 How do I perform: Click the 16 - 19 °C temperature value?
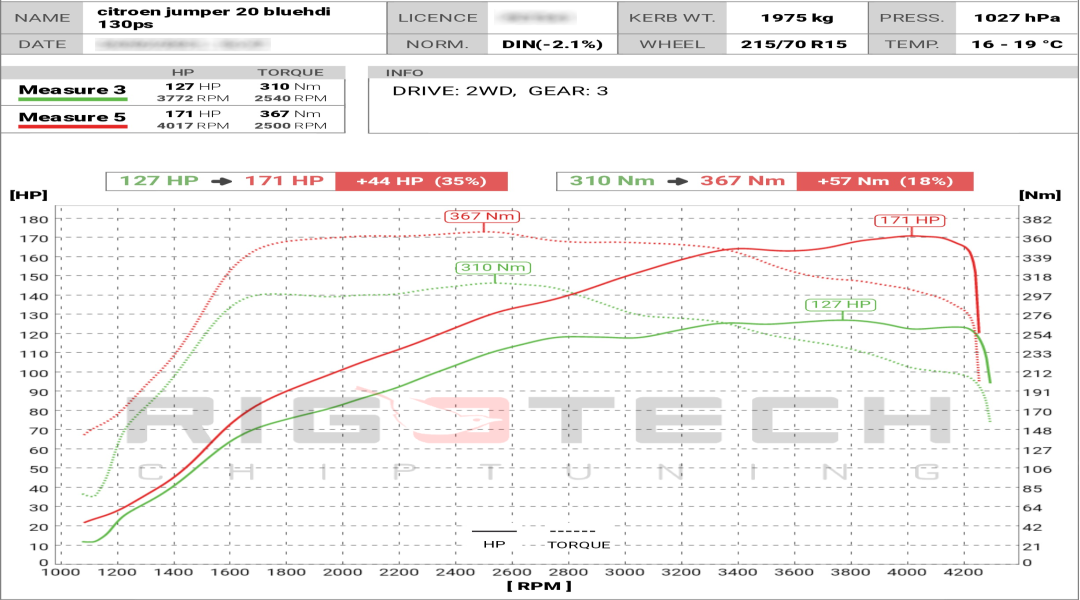point(1017,44)
